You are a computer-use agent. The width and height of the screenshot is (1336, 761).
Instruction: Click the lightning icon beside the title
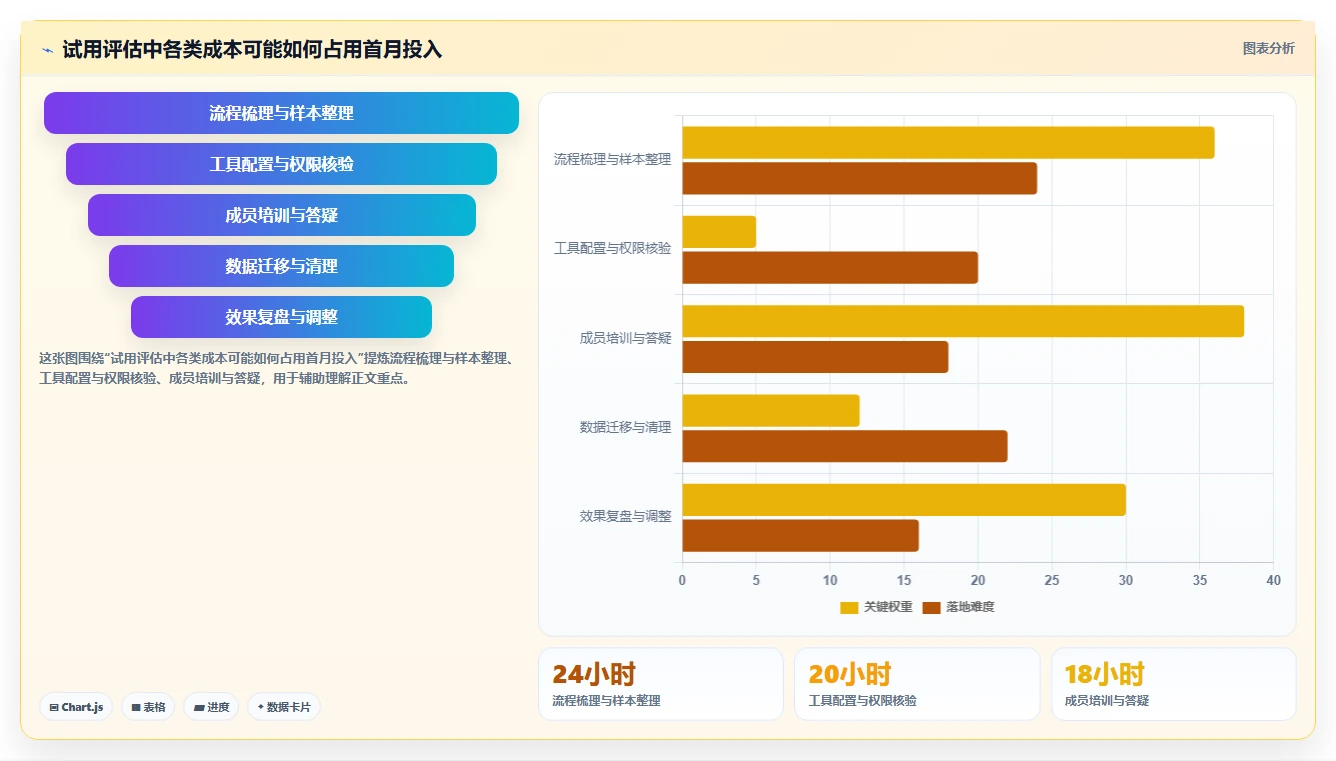tap(47, 50)
